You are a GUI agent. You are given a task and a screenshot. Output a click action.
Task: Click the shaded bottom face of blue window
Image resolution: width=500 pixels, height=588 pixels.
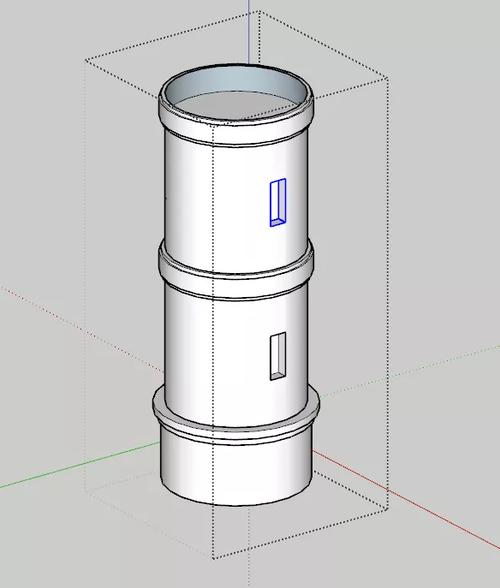tap(278, 222)
